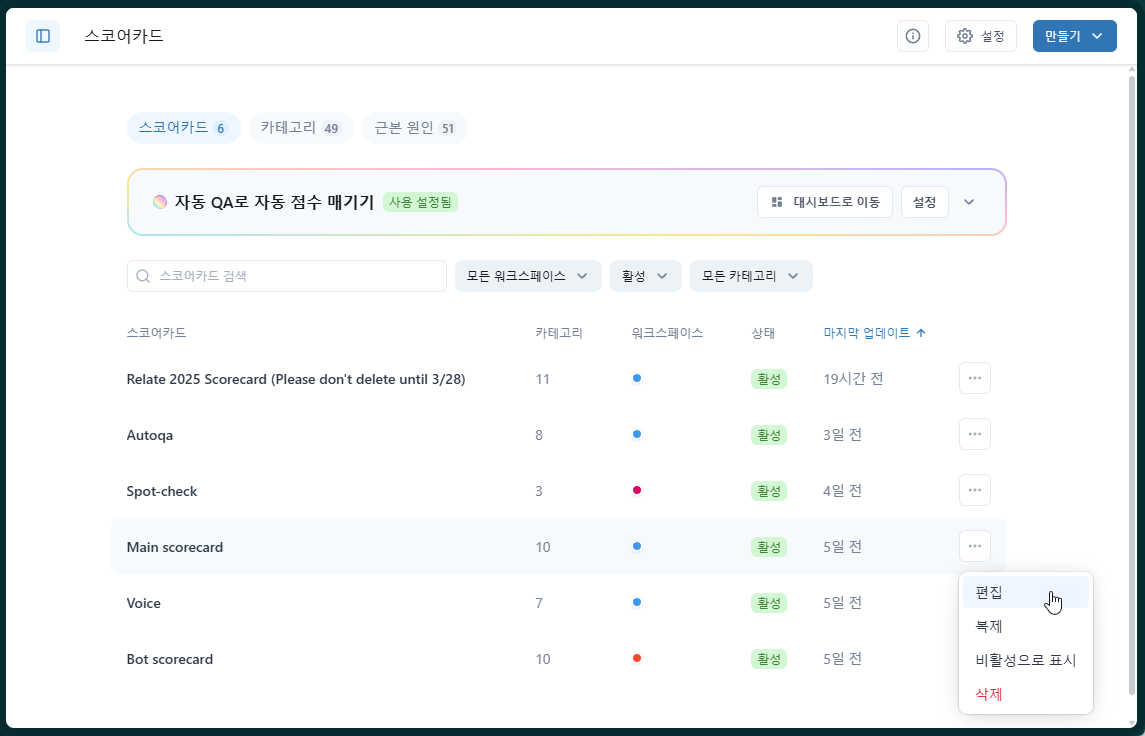Click the blue workspace dot for Autoqa
Image resolution: width=1145 pixels, height=736 pixels.
[637, 434]
